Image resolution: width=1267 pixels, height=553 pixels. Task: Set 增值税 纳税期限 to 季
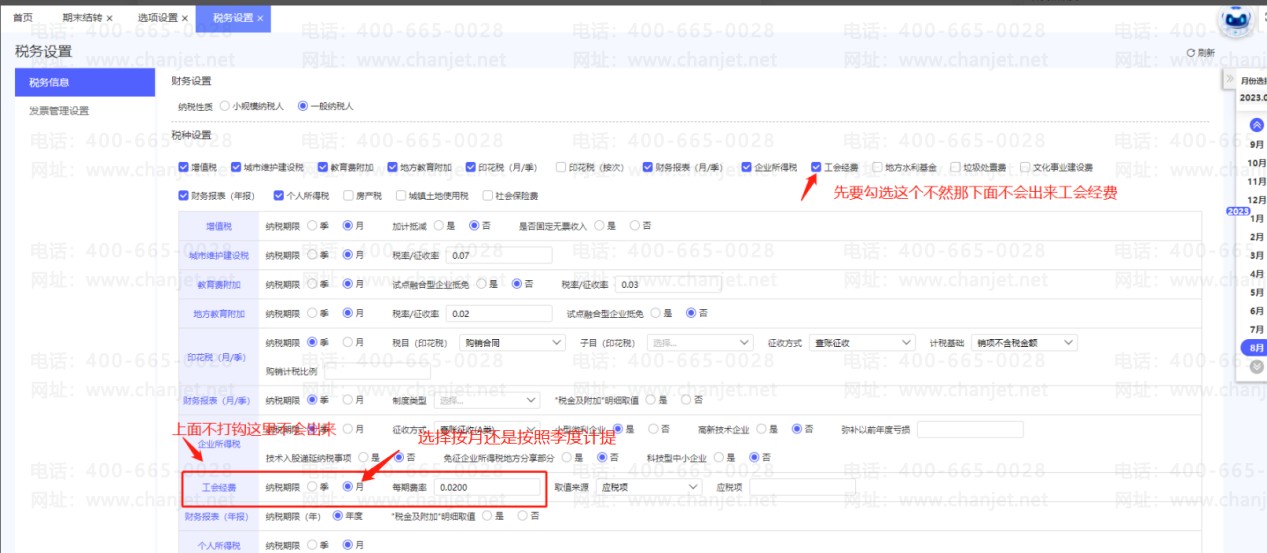coord(312,226)
